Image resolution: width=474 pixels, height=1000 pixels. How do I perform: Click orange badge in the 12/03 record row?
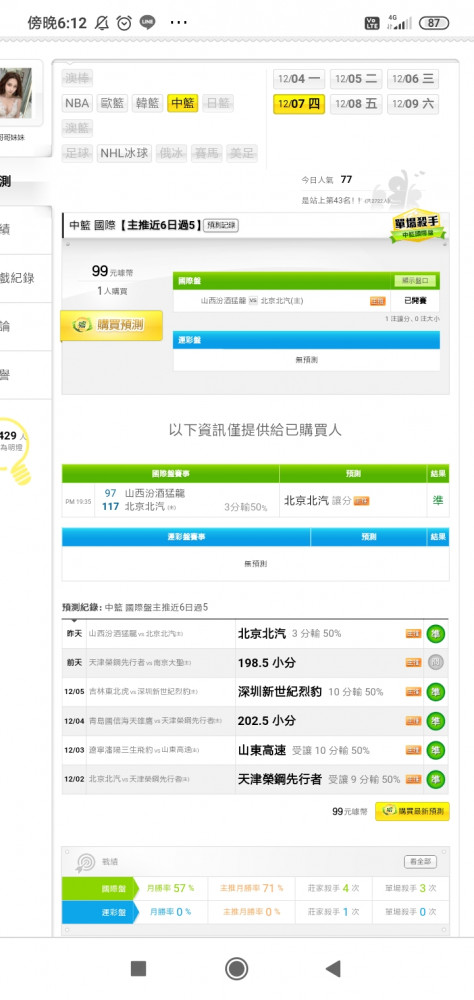(413, 751)
